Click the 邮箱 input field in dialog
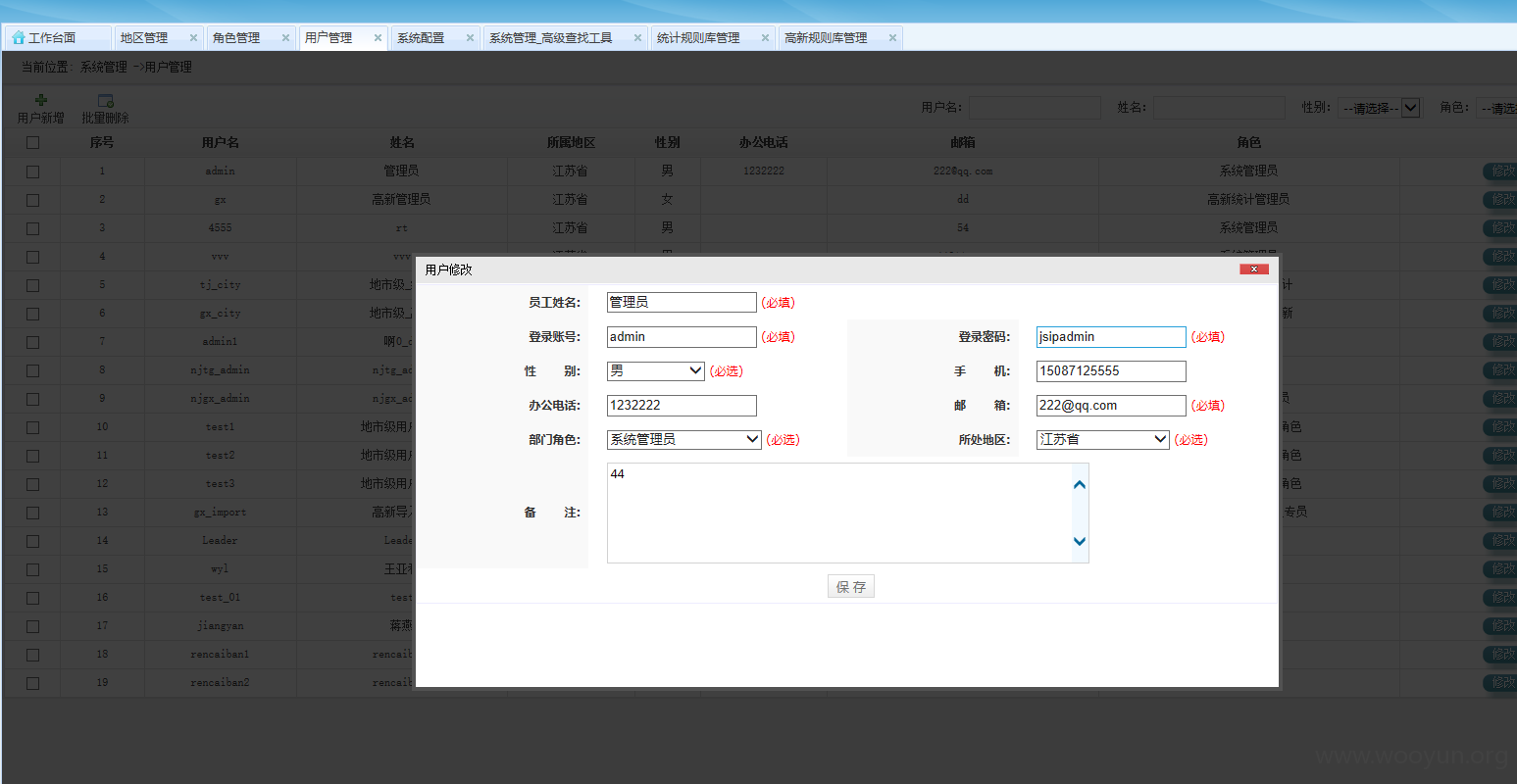The image size is (1517, 784). pos(1111,405)
